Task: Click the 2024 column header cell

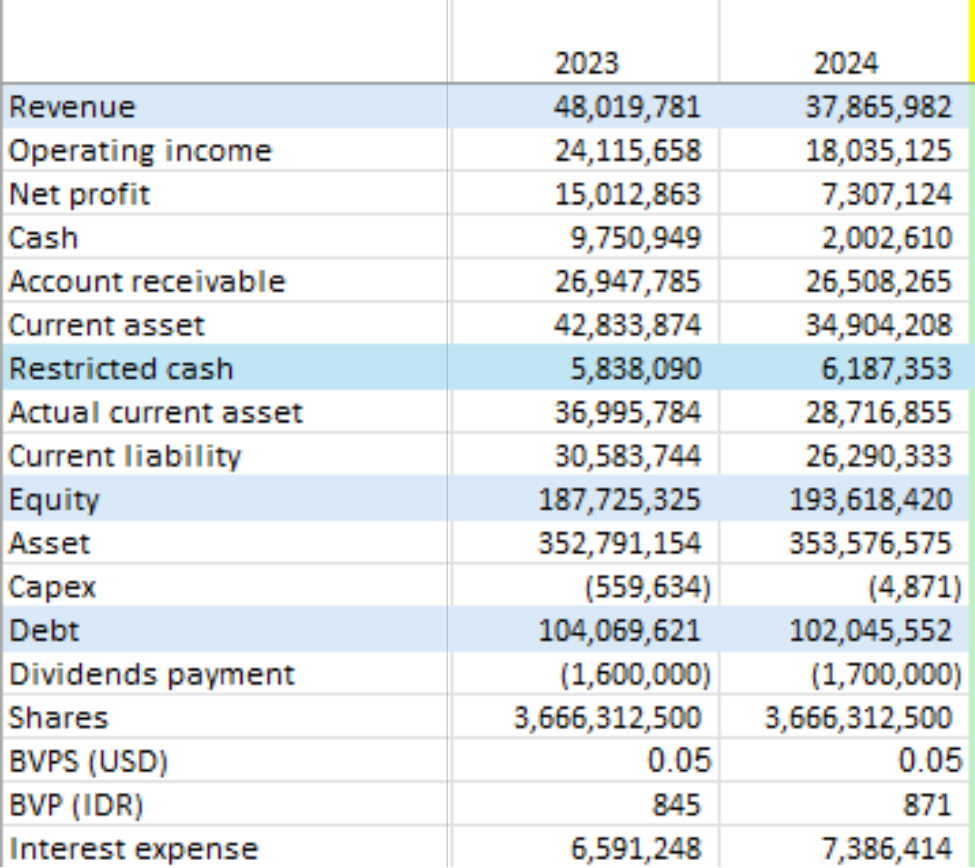Action: (x=845, y=63)
